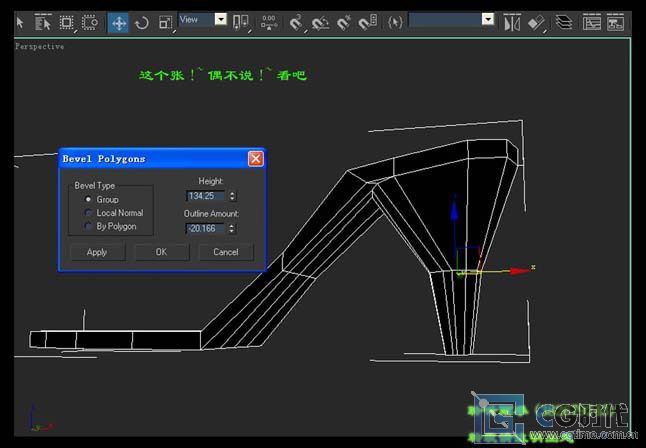Toggle Spinner Snap icon
646x448 pixels.
367,23
